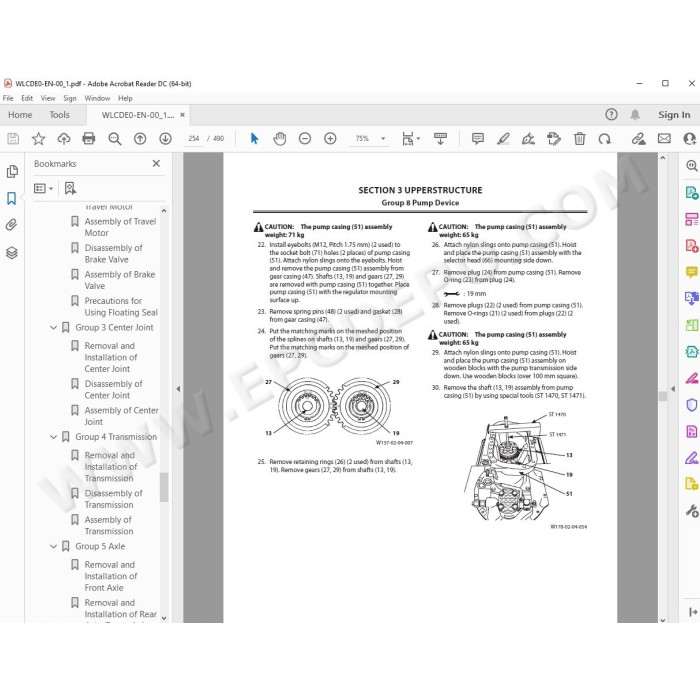
Task: Add a sticky note comment
Action: [x=478, y=139]
